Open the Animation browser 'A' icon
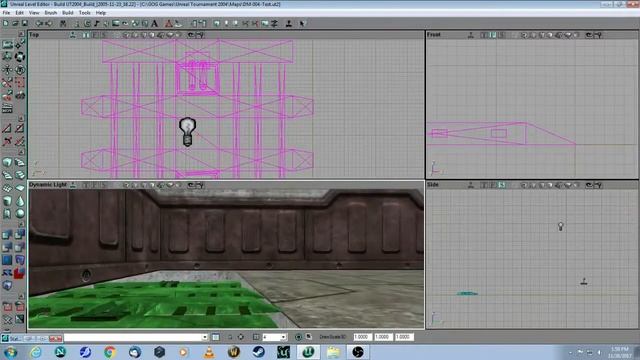Image resolution: width=640 pixels, height=360 pixels. click(x=155, y=24)
